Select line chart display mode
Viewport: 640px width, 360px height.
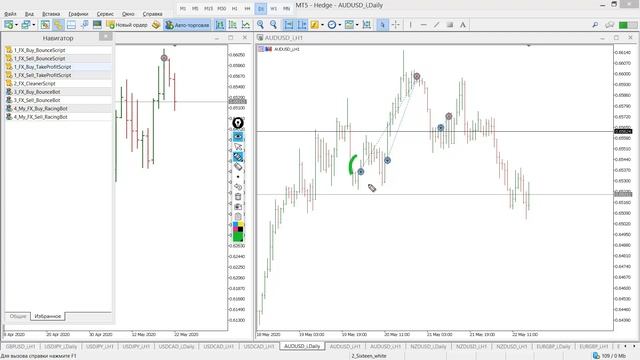point(246,25)
